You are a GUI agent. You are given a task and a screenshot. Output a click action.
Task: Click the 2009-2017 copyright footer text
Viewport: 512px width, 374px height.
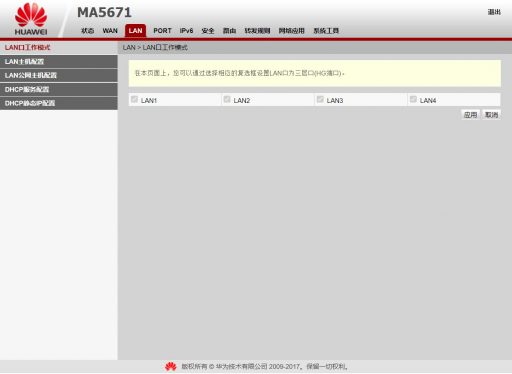click(x=264, y=367)
